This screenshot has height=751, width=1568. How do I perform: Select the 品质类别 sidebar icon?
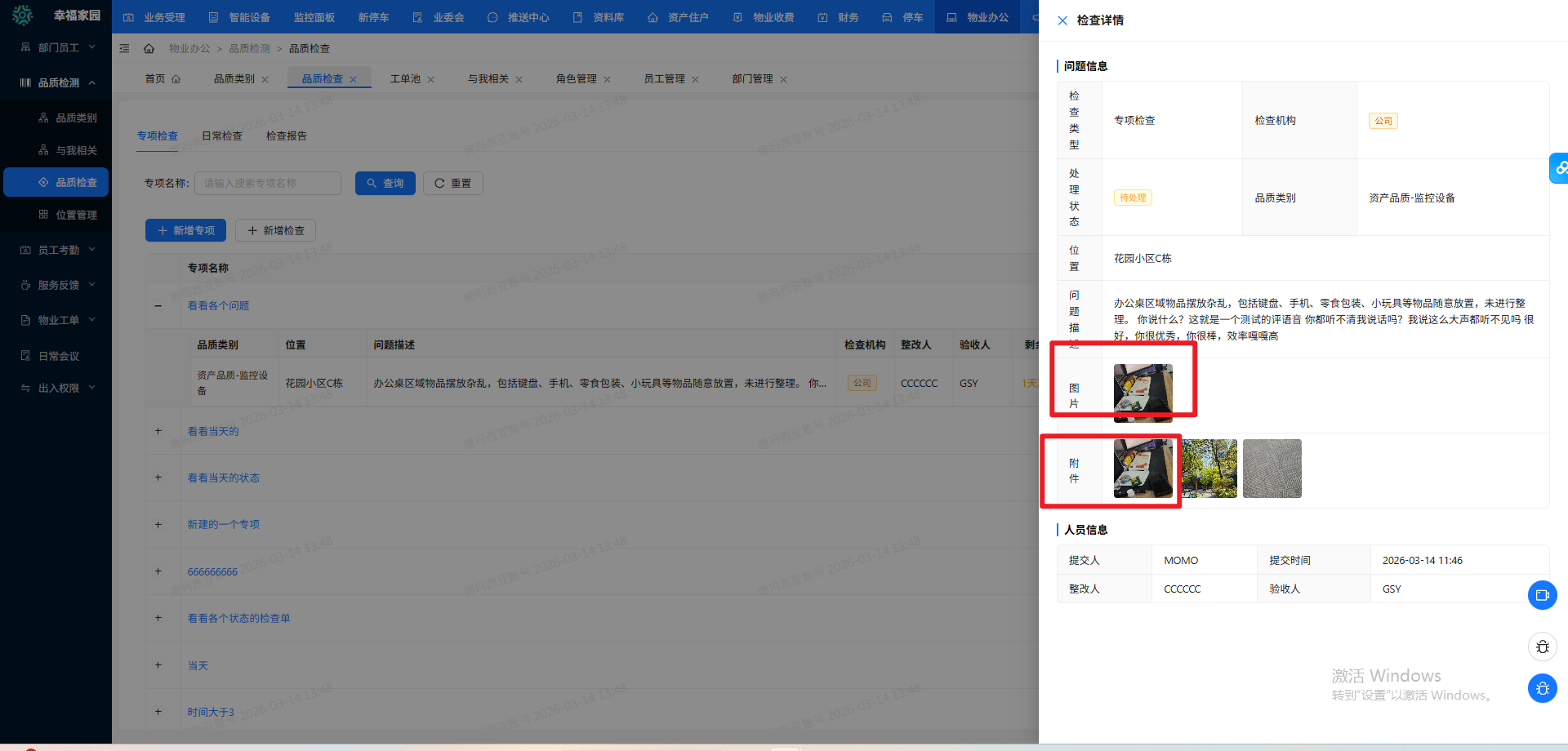(x=44, y=118)
